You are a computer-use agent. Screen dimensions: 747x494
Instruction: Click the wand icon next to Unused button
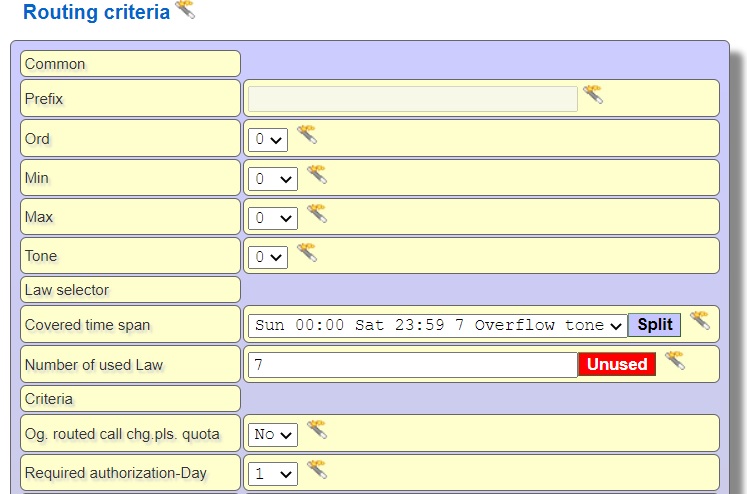[x=675, y=360]
